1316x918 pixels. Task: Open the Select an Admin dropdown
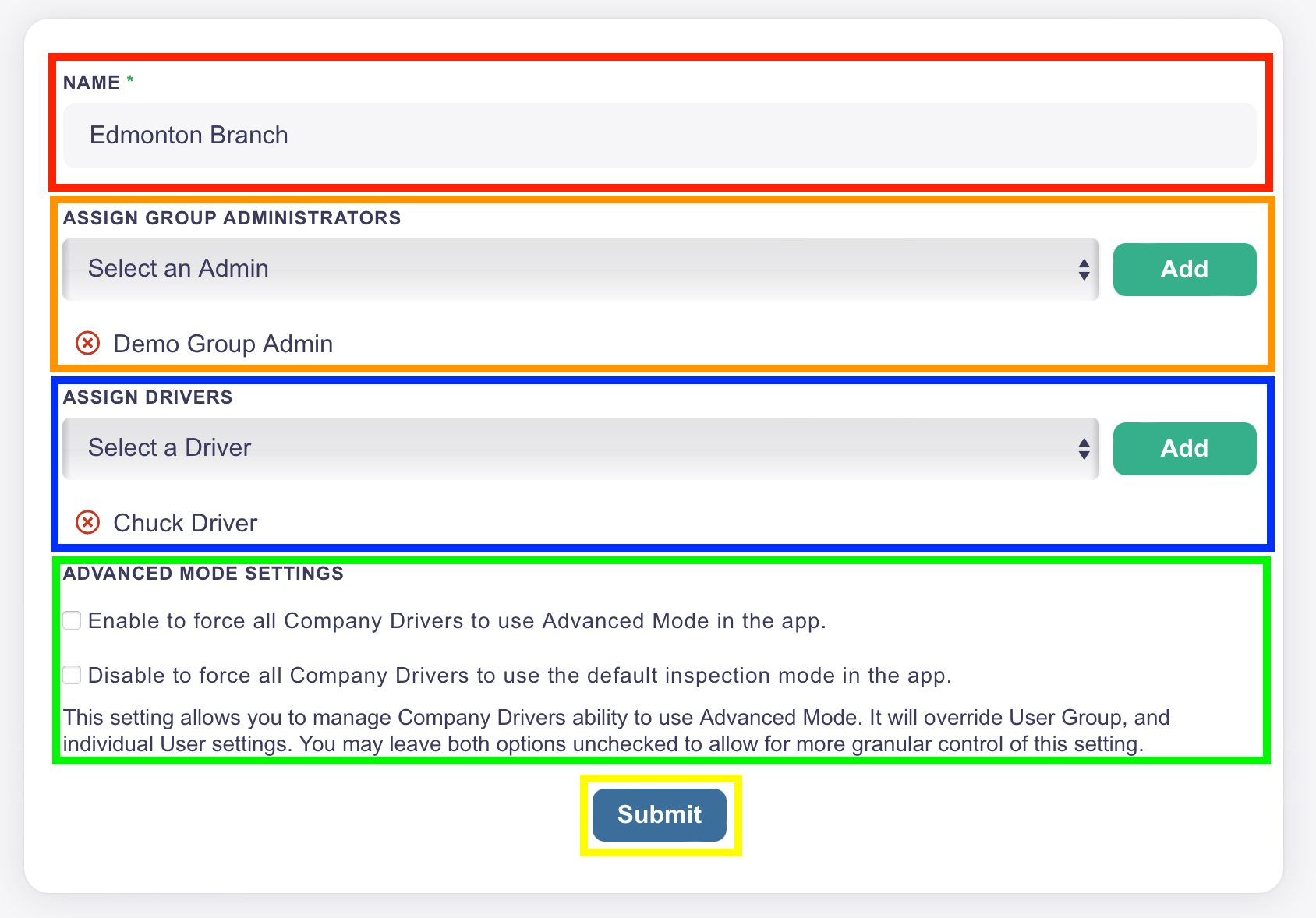[581, 269]
